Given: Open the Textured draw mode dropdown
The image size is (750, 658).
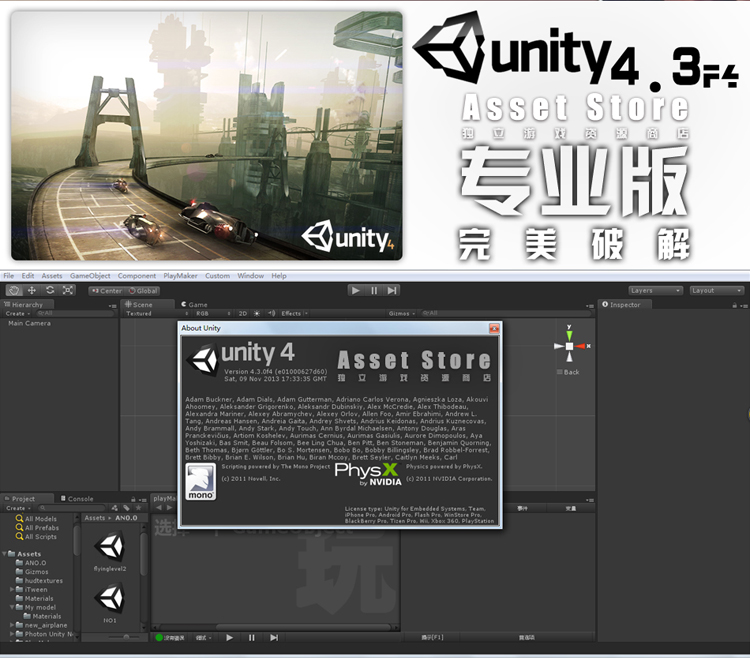Looking at the screenshot, I should click(157, 314).
